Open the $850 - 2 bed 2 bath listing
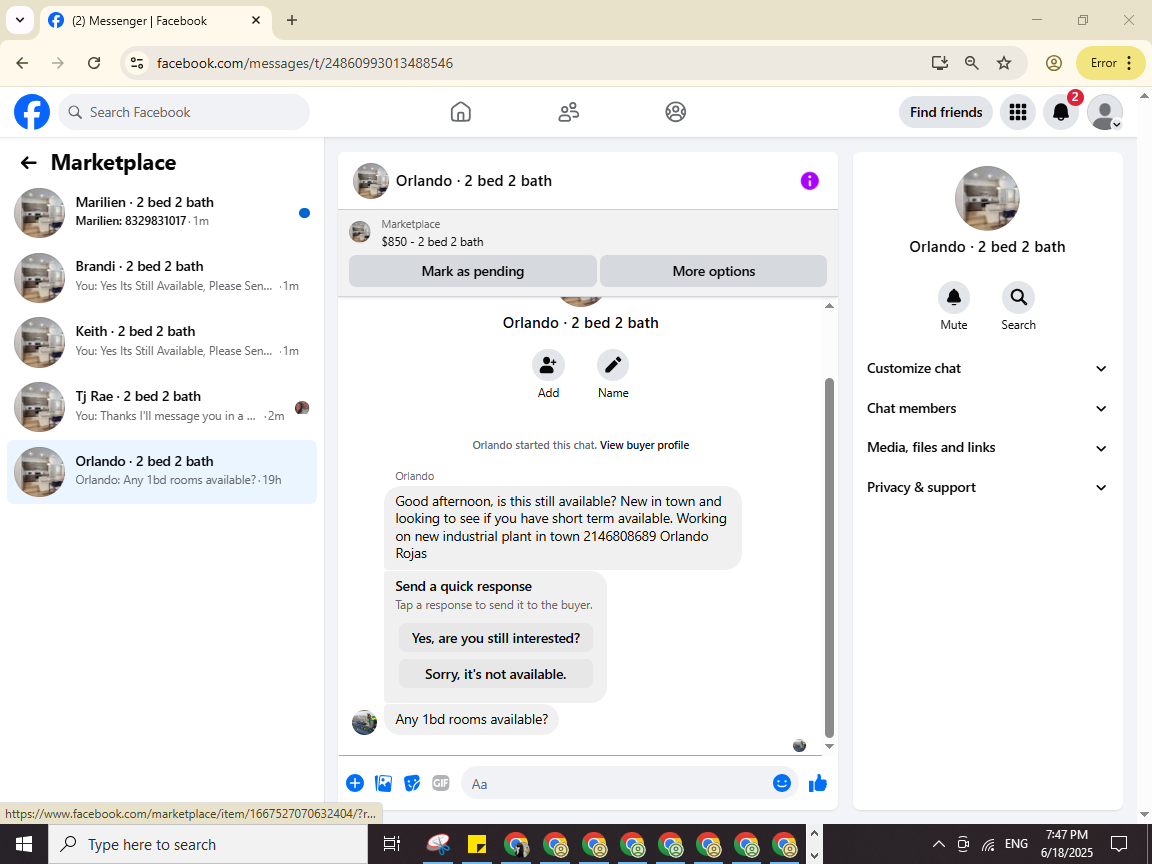This screenshot has width=1152, height=864. coord(432,242)
